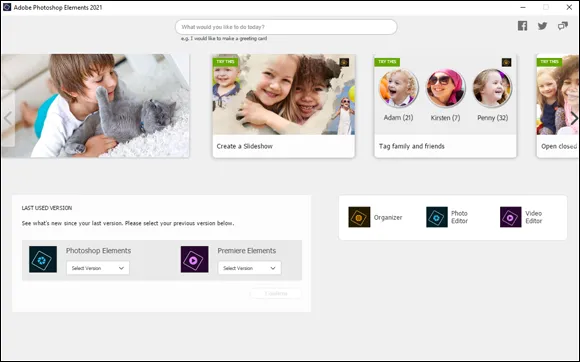The height and width of the screenshot is (362, 580).
Task: Click the greyed Confirm button
Action: pyautogui.click(x=276, y=294)
